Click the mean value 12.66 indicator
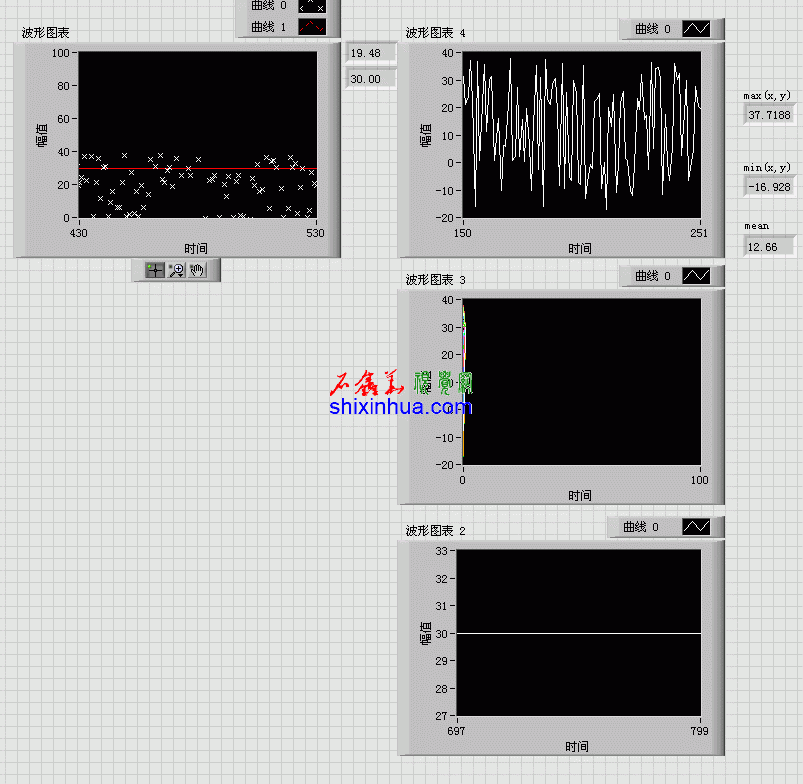 point(769,246)
